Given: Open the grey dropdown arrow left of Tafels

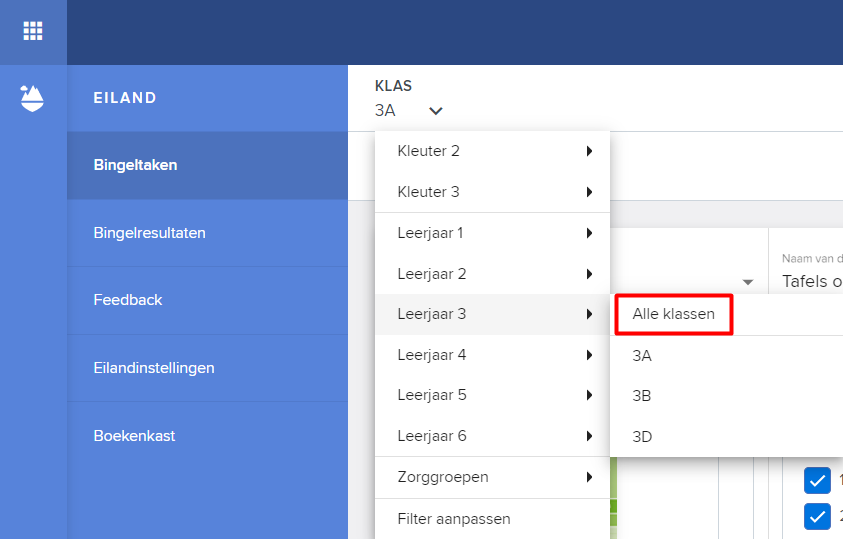Looking at the screenshot, I should [x=747, y=282].
